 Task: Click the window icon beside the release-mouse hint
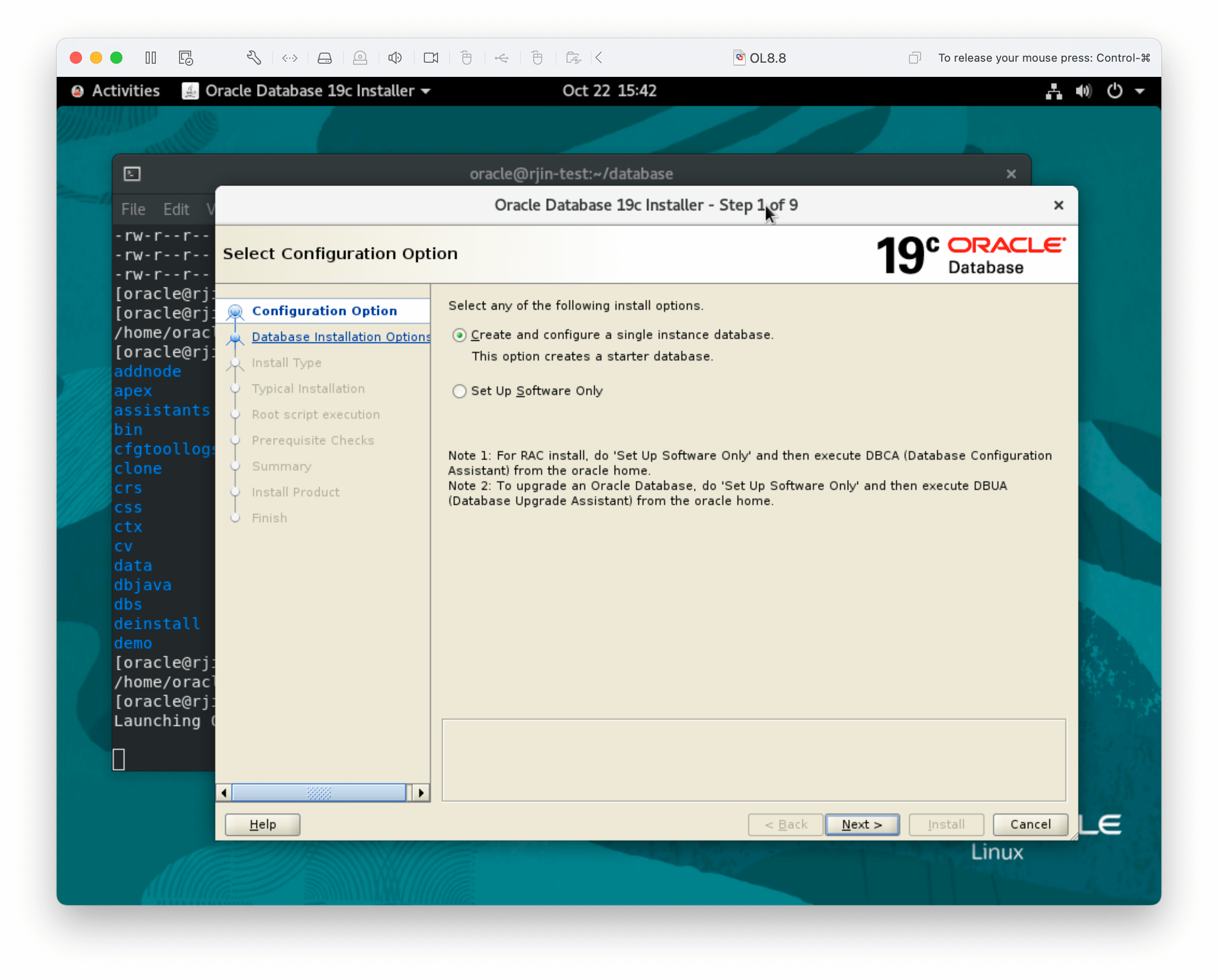915,58
